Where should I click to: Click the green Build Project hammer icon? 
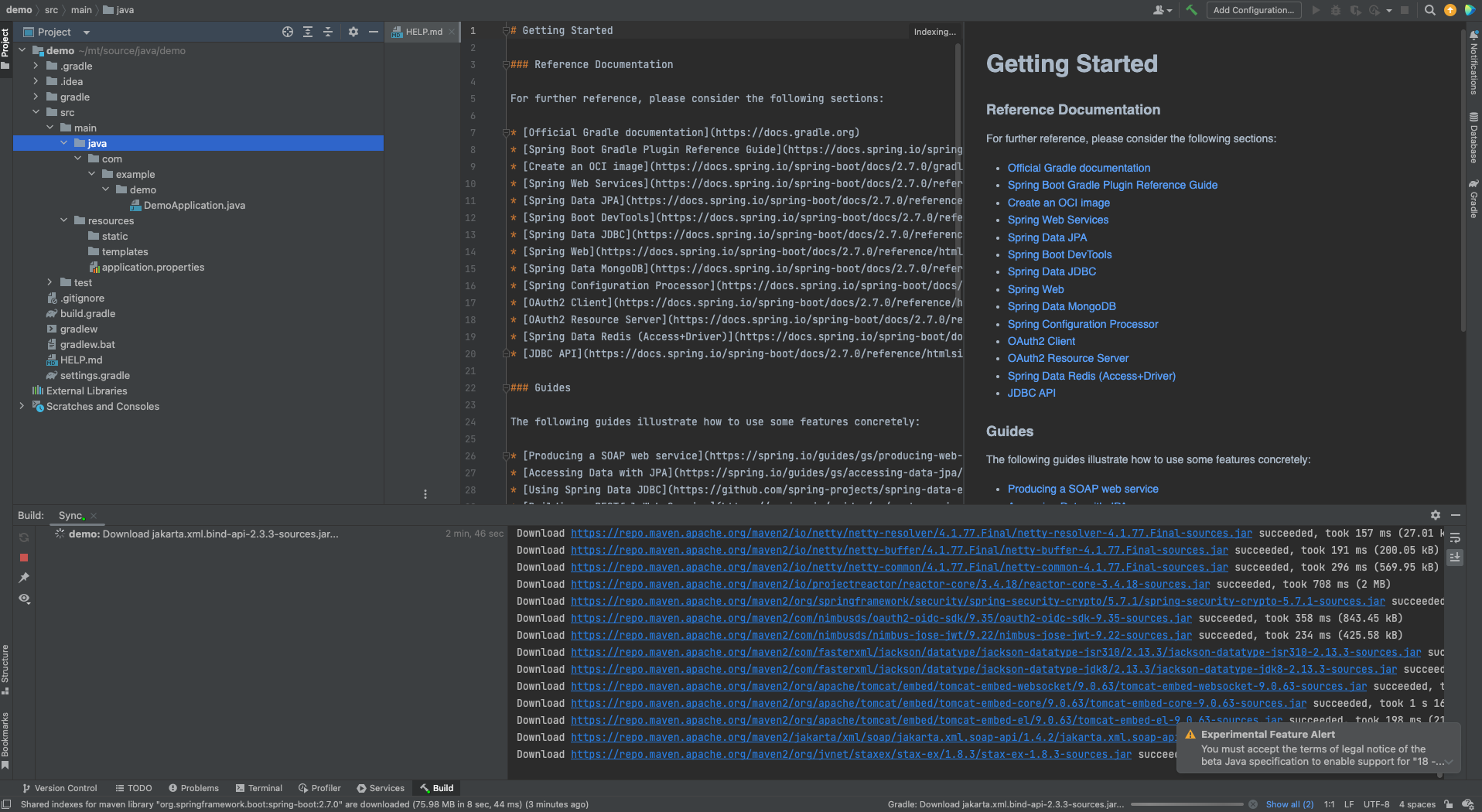1191,10
